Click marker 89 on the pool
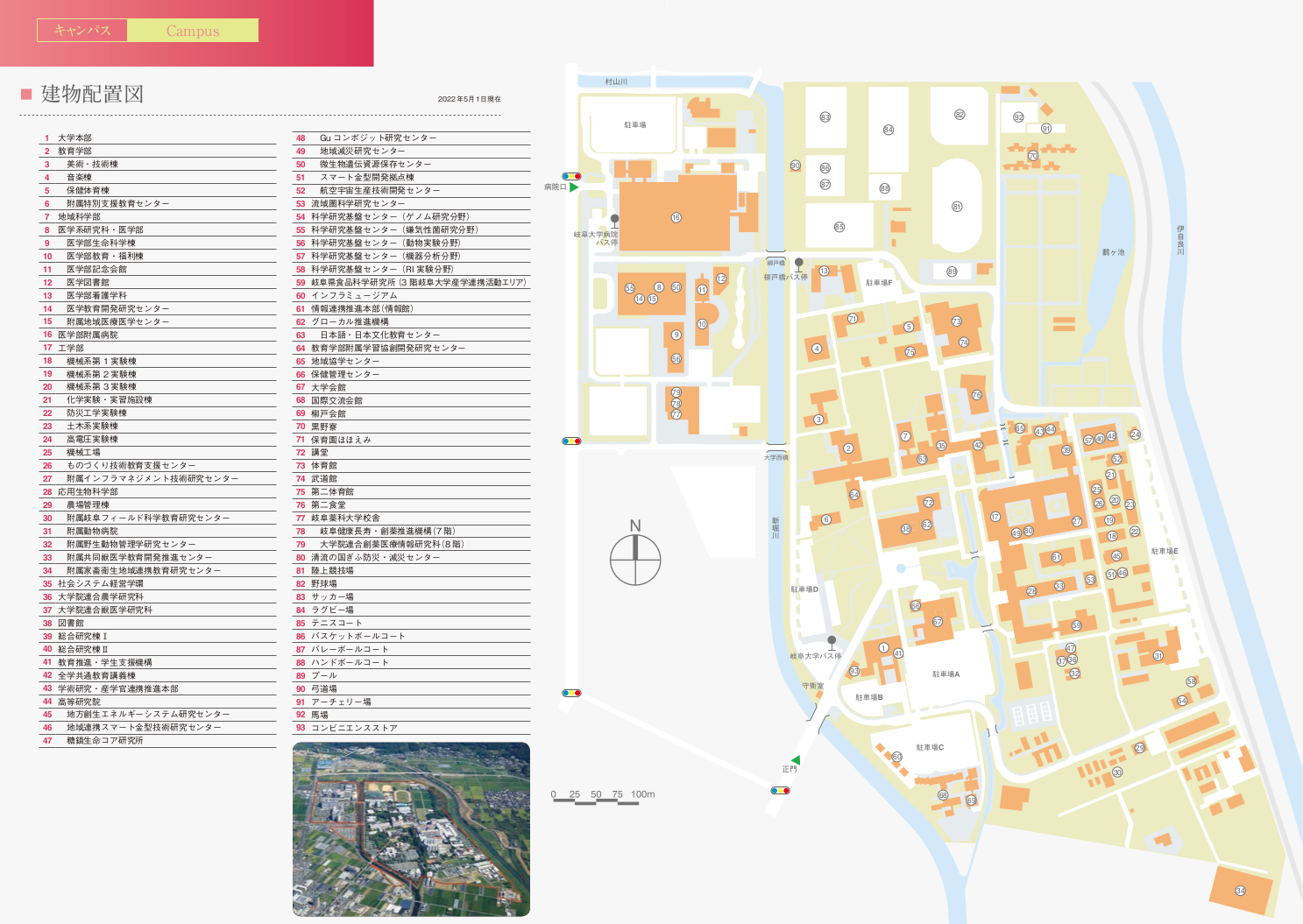The width and height of the screenshot is (1303, 924). coord(952,272)
